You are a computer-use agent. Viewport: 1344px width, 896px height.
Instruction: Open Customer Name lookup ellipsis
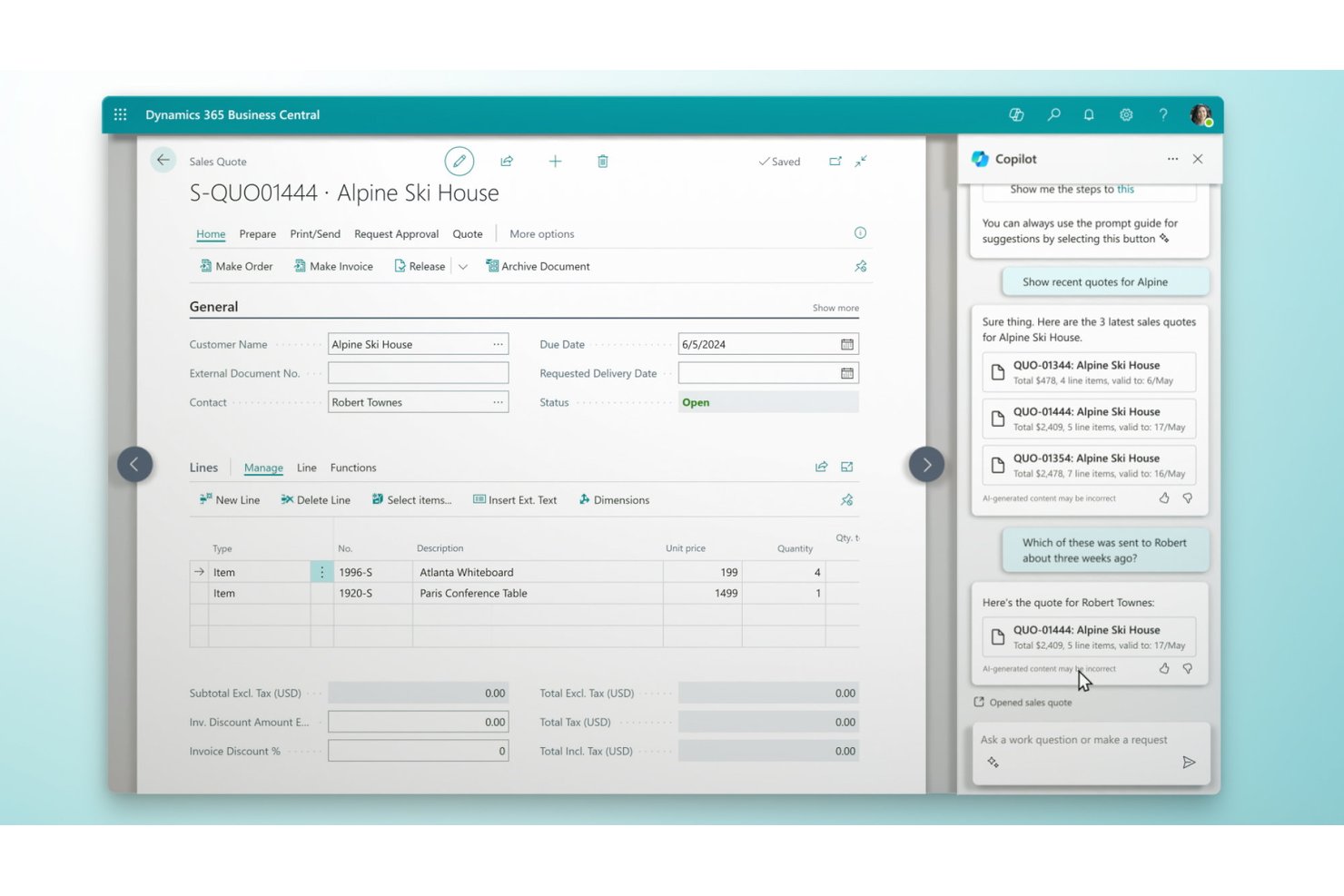point(498,344)
